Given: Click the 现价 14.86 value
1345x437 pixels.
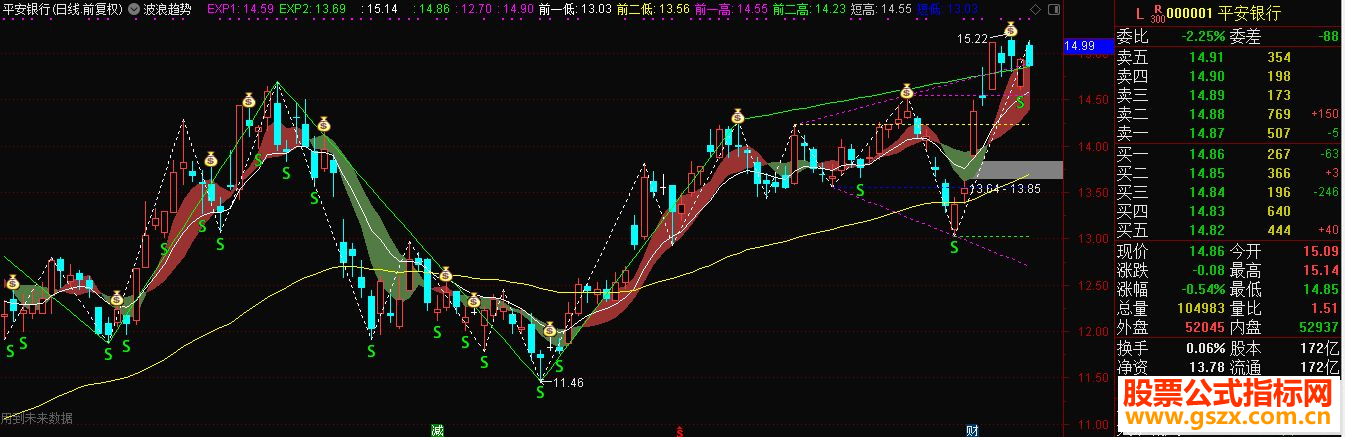Looking at the screenshot, I should [1206, 251].
